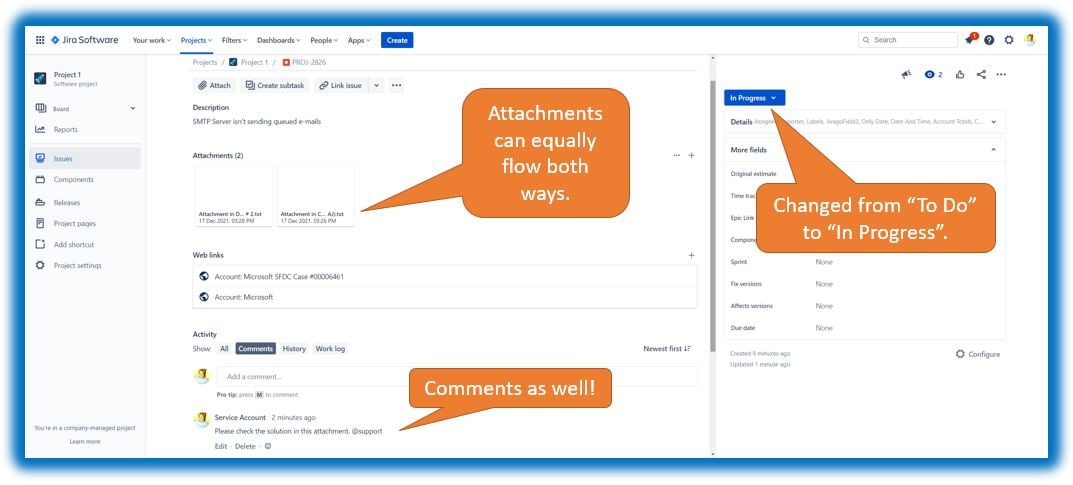Click the thumbs up vote icon
1073x485 pixels.
(x=960, y=75)
